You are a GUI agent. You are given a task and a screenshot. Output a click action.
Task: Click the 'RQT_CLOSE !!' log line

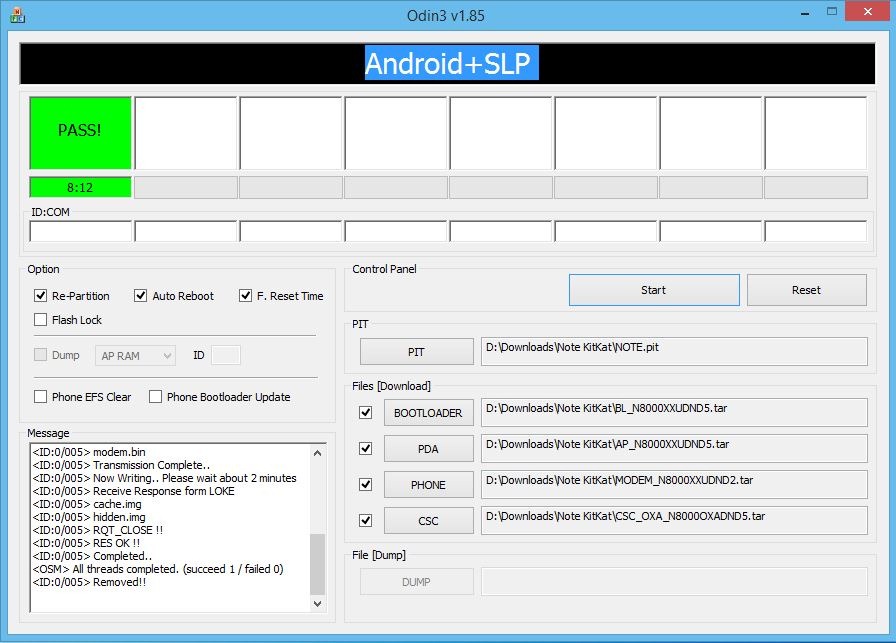(98, 530)
